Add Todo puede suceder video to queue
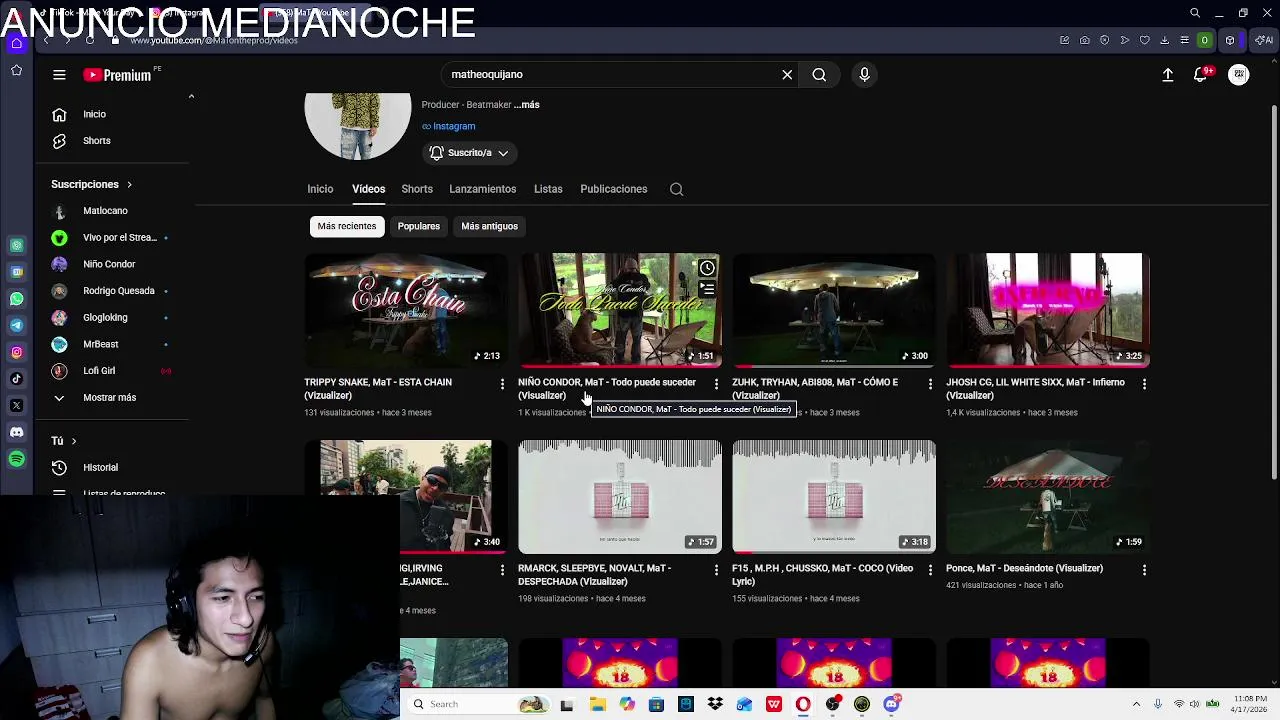Screen dimensions: 1280x720 [707, 289]
